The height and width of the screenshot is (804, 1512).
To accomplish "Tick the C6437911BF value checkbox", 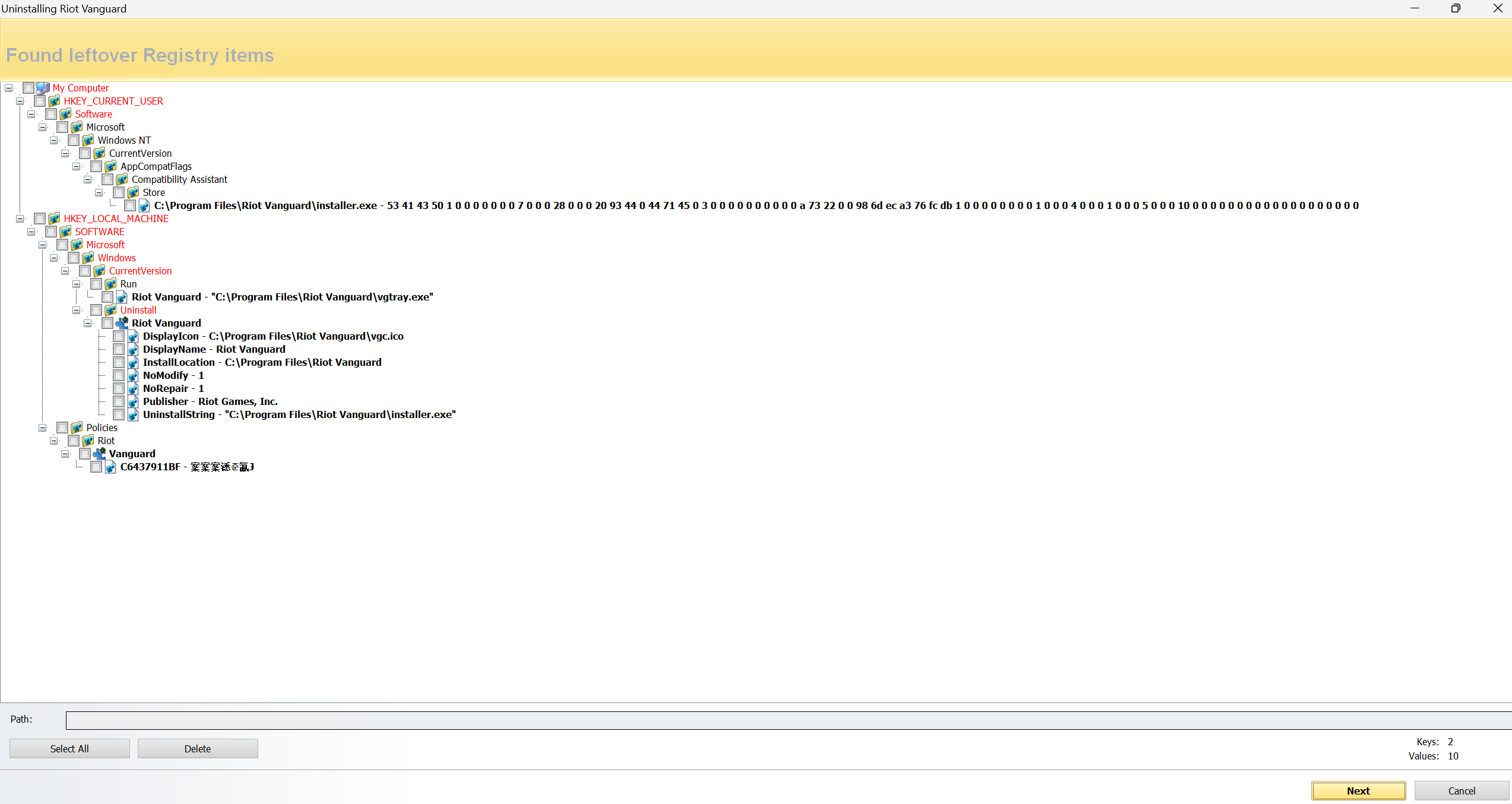I will (x=96, y=467).
